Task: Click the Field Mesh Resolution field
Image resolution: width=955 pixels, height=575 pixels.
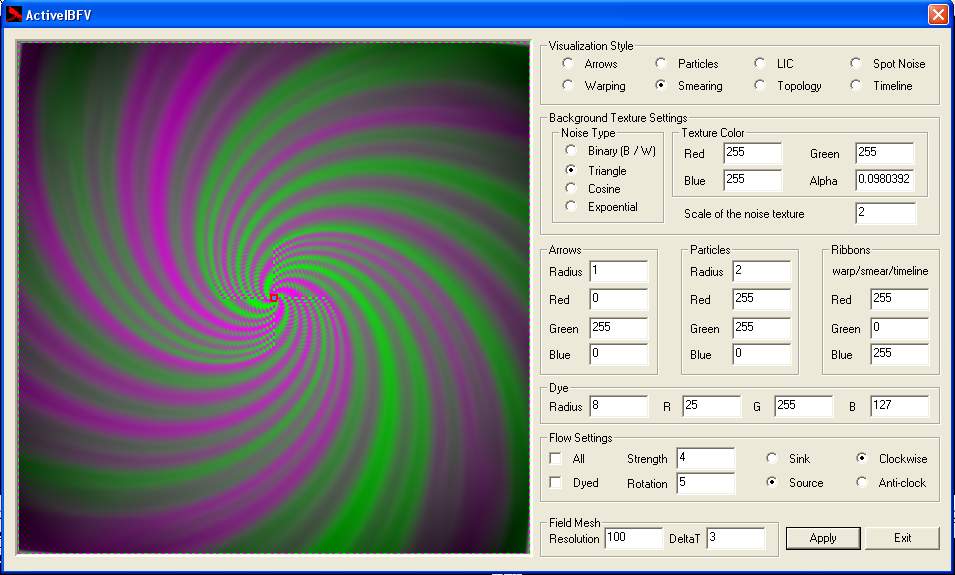Action: (x=633, y=538)
